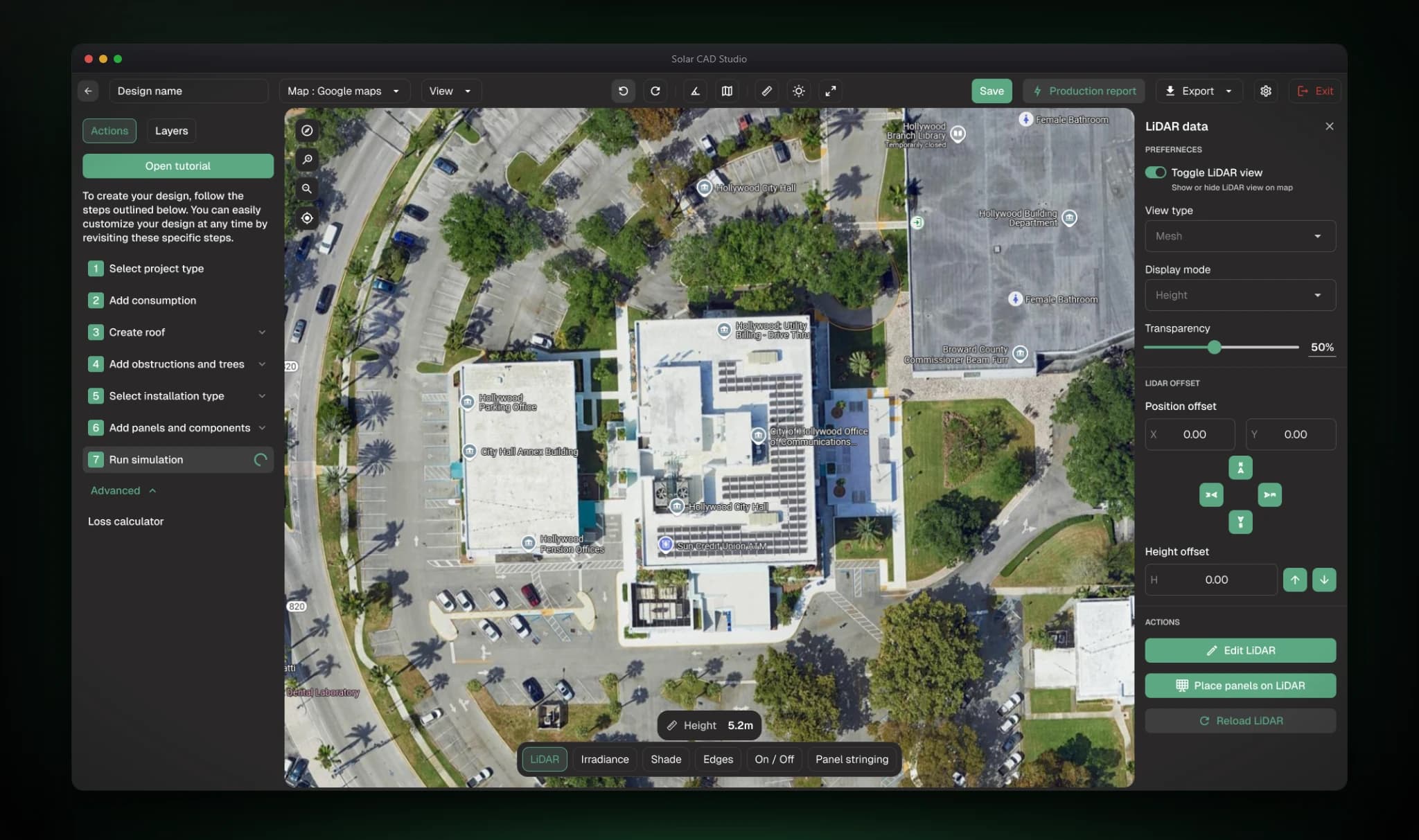Click the zoom out magnifier on the map
The width and height of the screenshot is (1419, 840).
click(307, 189)
